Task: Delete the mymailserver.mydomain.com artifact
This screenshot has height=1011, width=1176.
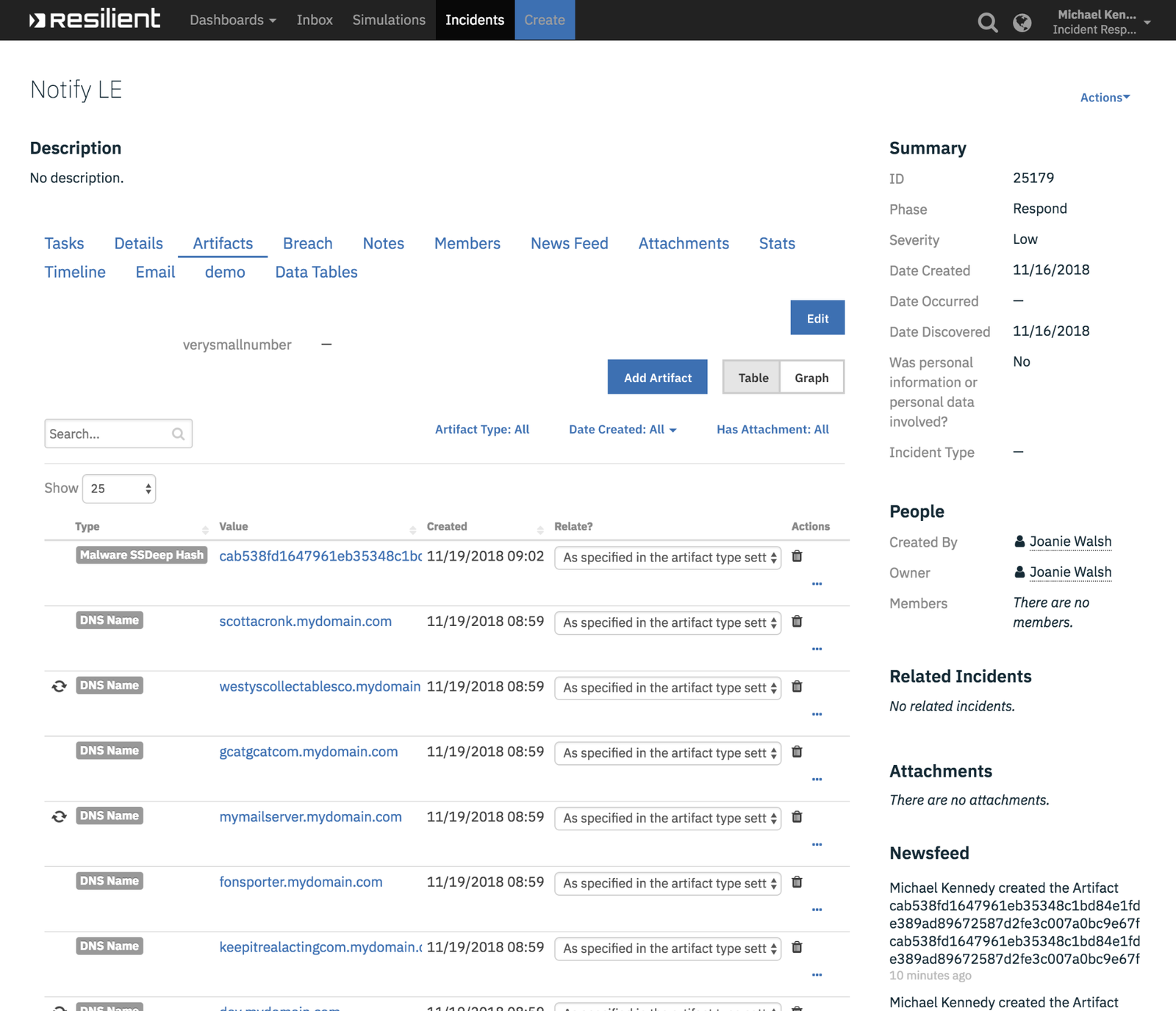Action: pos(797,817)
